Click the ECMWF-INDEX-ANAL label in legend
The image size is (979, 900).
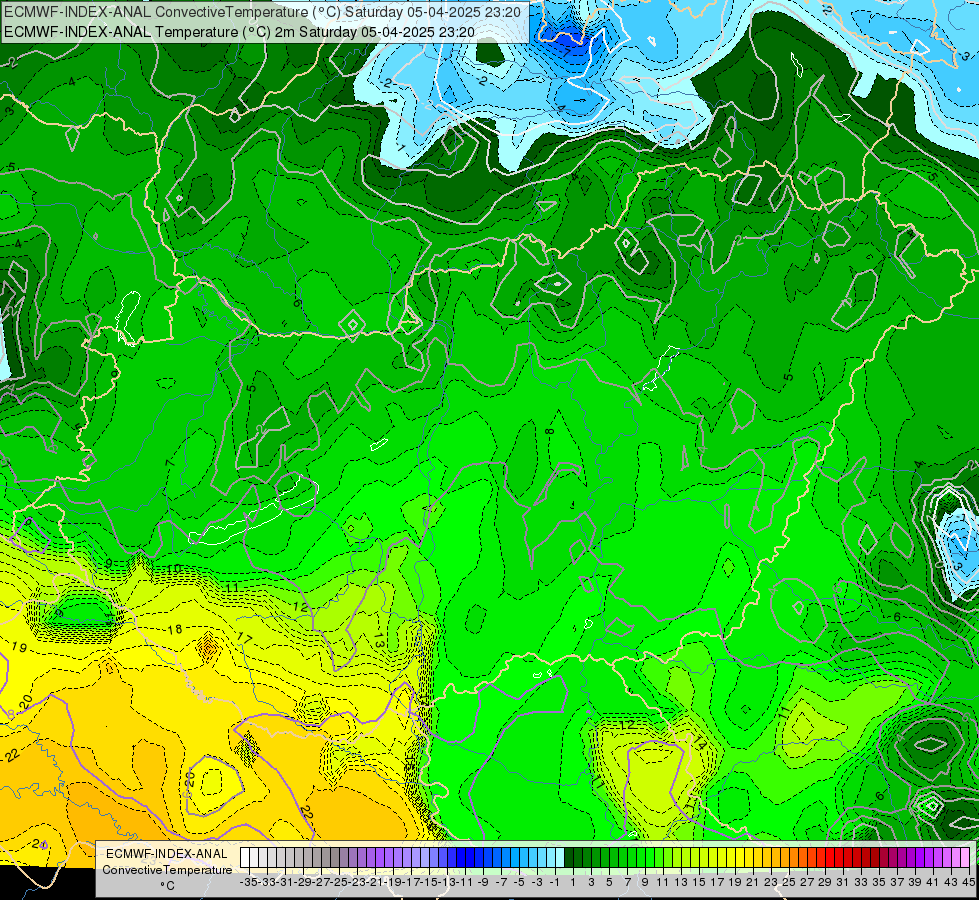[167, 854]
